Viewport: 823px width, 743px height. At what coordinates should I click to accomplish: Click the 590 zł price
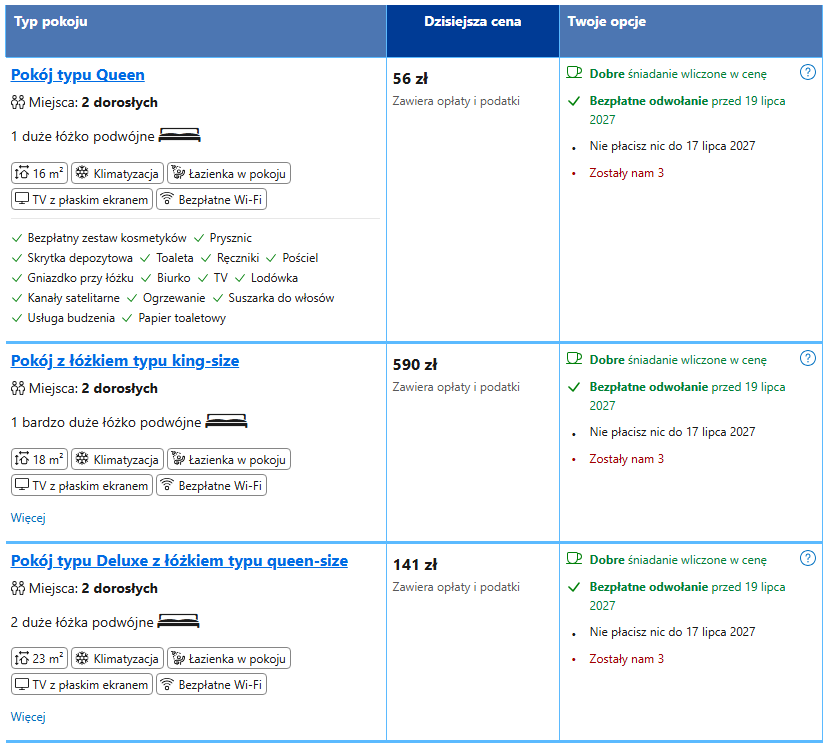coord(415,365)
